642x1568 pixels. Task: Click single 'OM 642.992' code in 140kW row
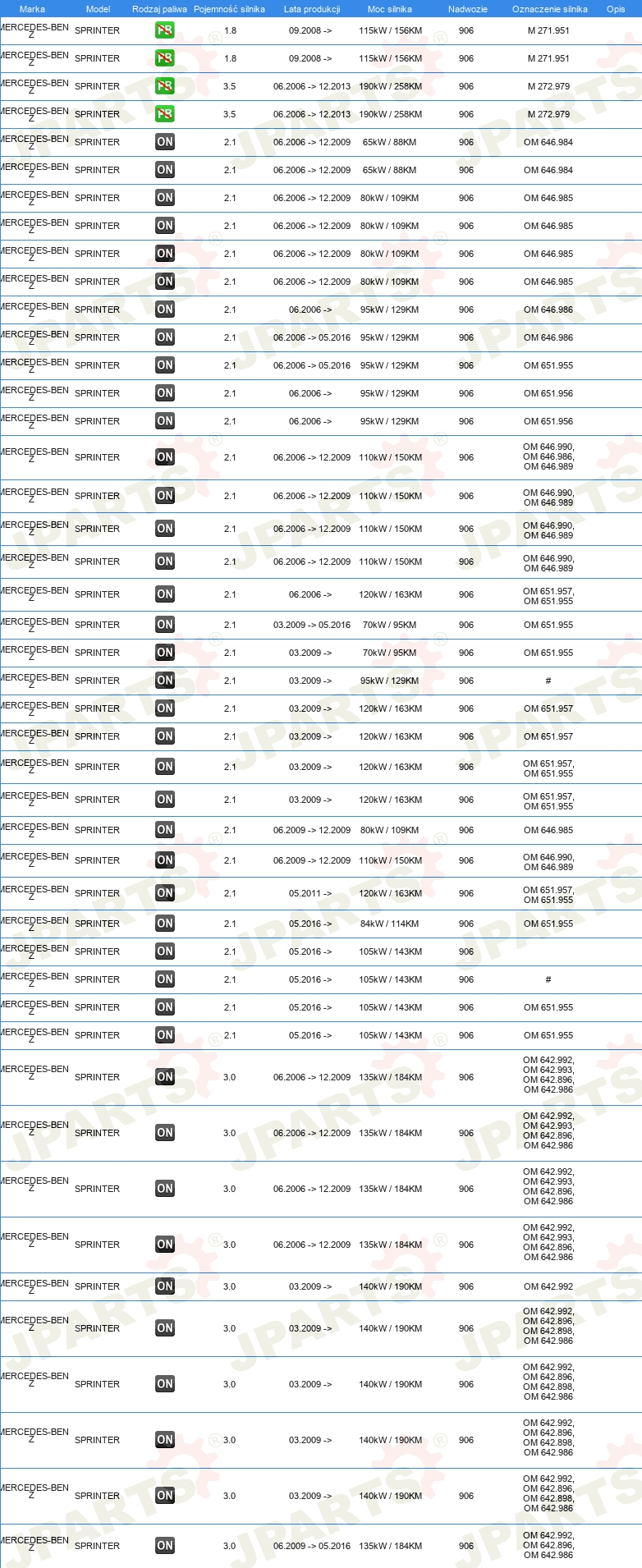click(x=548, y=1286)
